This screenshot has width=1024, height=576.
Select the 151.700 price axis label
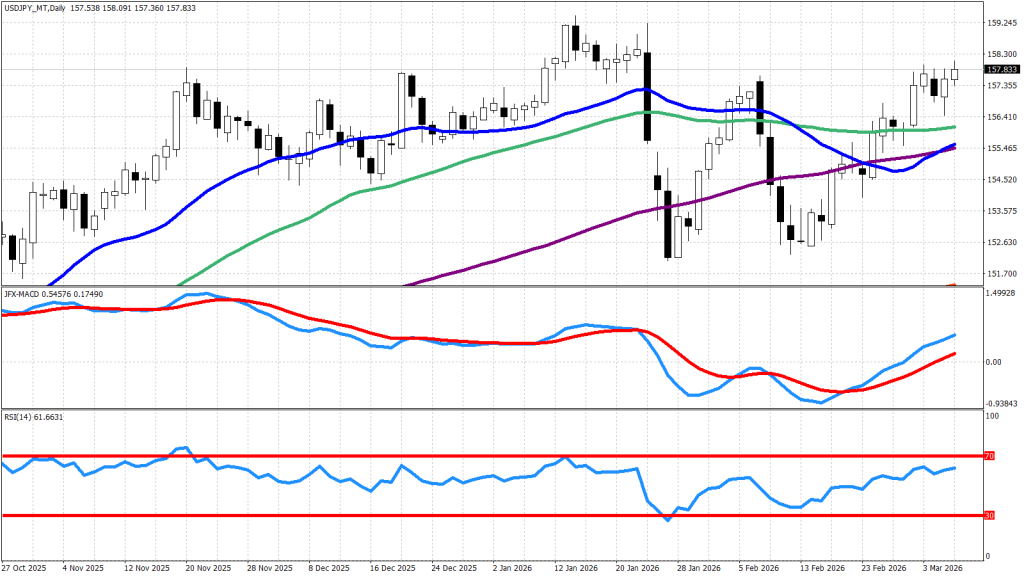(1002, 274)
